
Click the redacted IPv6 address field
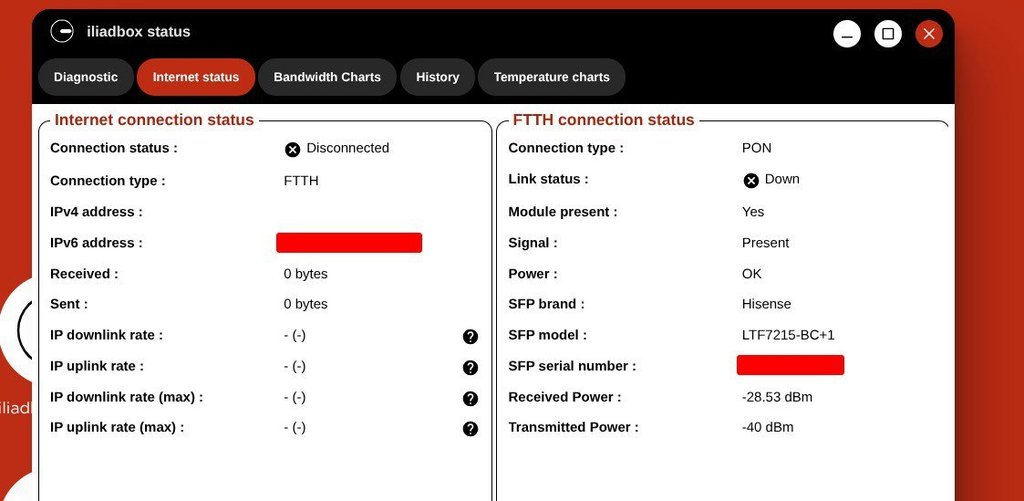(x=349, y=242)
